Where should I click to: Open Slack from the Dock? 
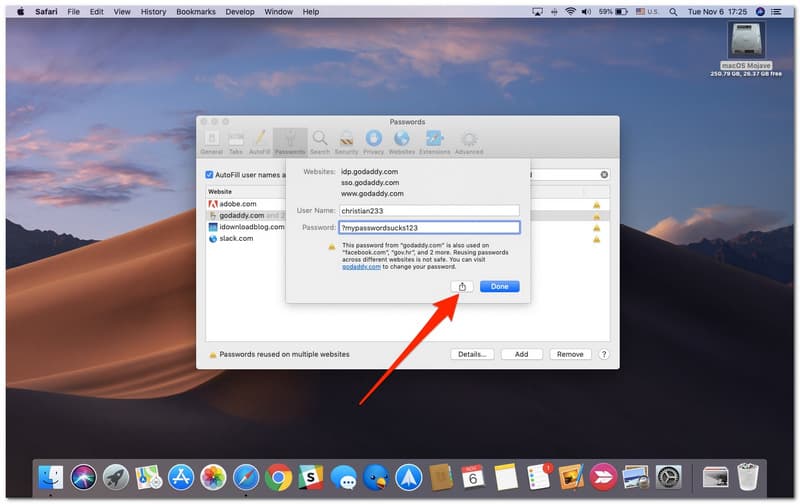point(311,477)
